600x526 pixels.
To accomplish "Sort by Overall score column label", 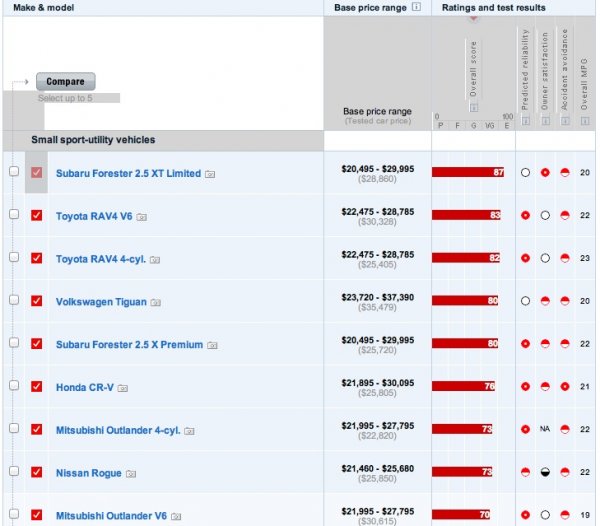I will click(x=473, y=68).
